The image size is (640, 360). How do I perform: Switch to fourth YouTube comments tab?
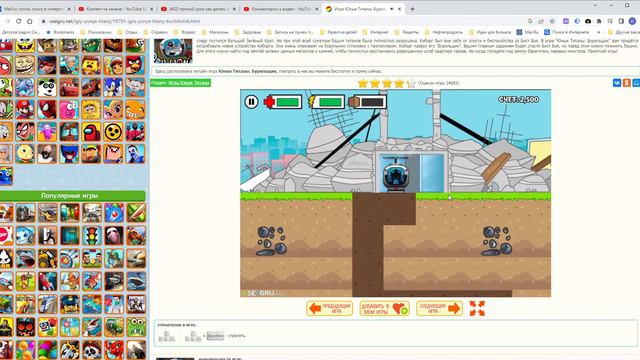(x=280, y=9)
